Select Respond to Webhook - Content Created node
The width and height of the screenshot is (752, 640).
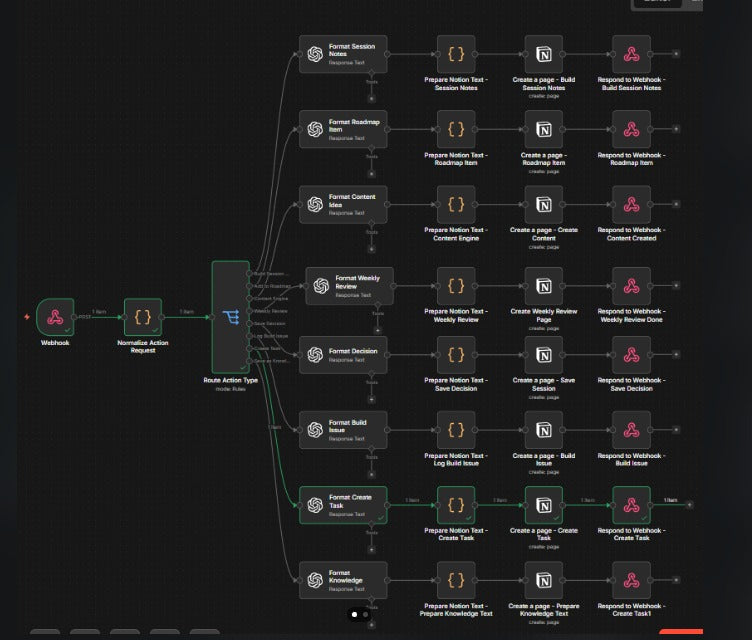(x=632, y=205)
